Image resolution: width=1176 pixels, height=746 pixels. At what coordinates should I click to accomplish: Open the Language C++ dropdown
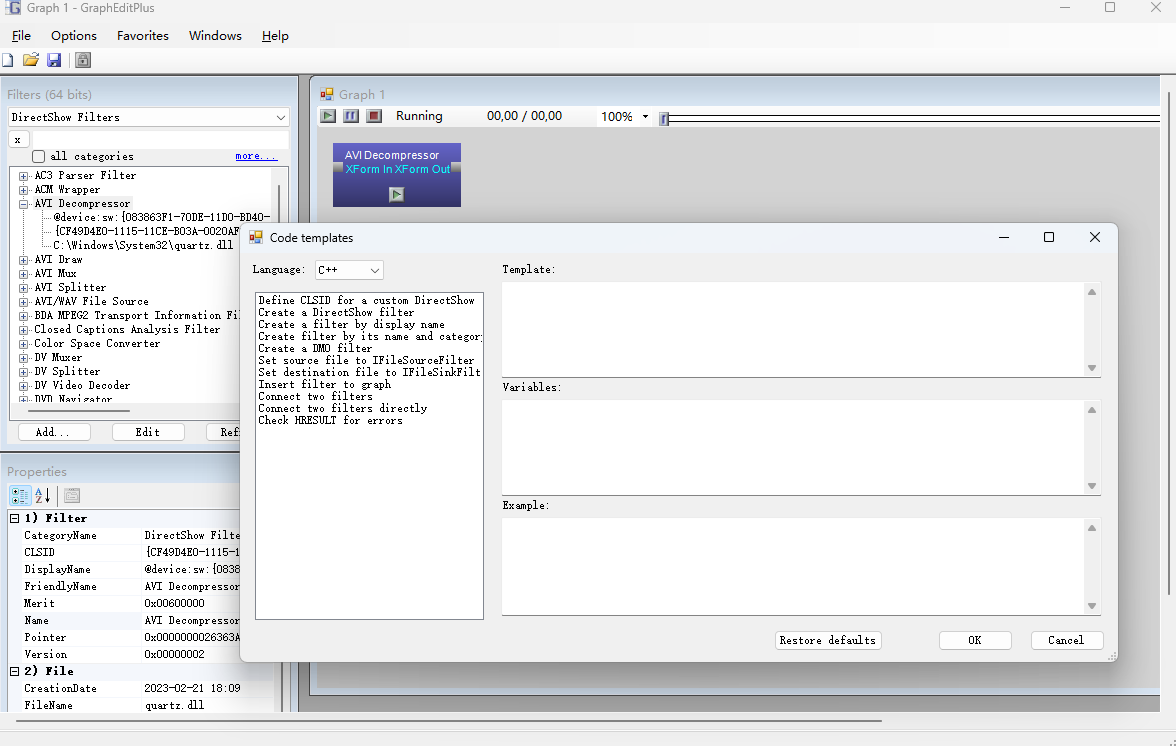click(x=375, y=270)
